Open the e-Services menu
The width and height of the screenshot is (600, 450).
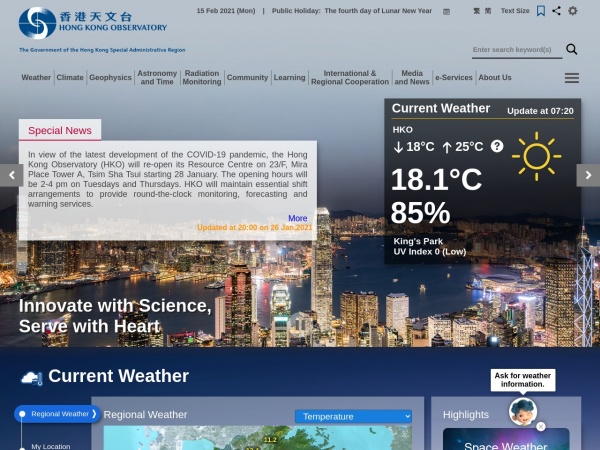453,77
